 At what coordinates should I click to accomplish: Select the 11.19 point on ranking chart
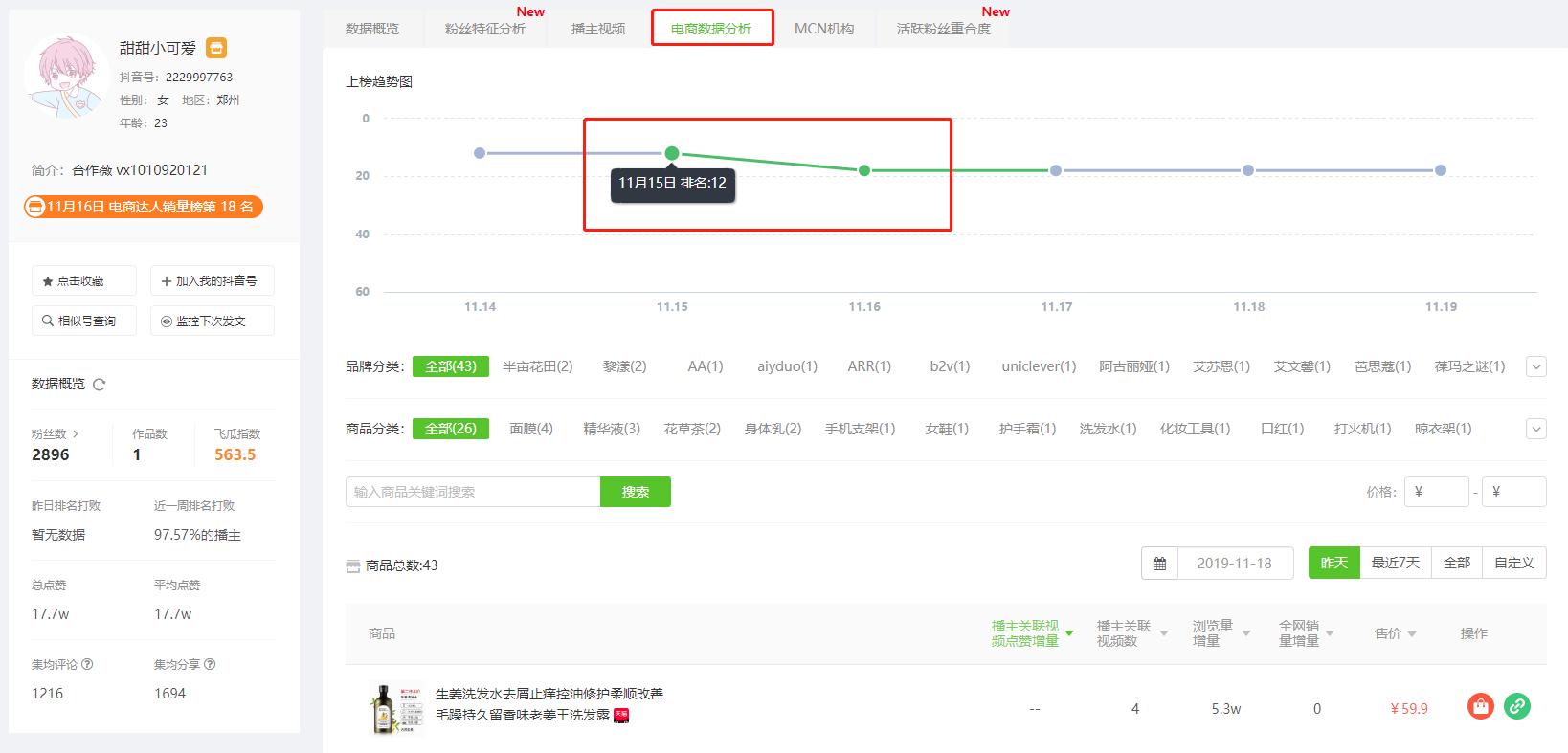pos(1441,170)
